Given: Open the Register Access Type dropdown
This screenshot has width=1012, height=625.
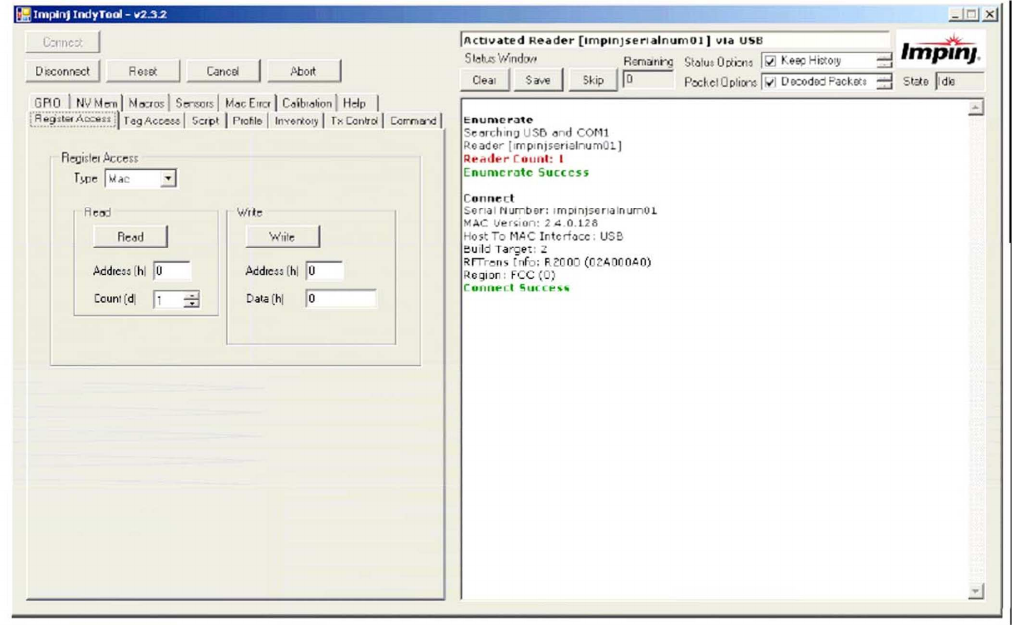Looking at the screenshot, I should [x=168, y=179].
